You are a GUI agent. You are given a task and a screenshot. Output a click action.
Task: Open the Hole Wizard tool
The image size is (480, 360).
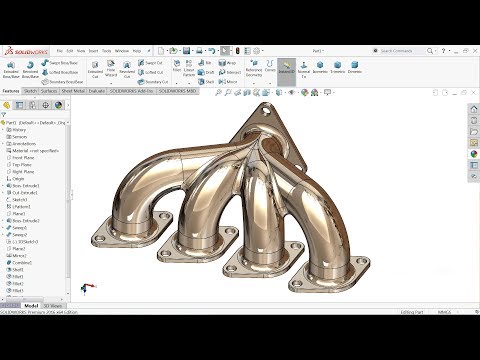[111, 69]
